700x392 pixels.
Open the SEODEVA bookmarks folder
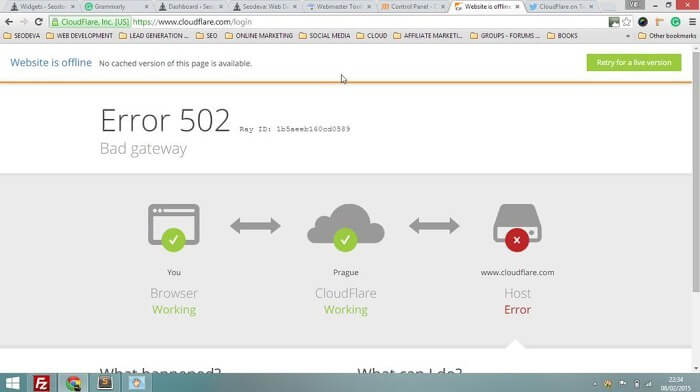(21, 36)
